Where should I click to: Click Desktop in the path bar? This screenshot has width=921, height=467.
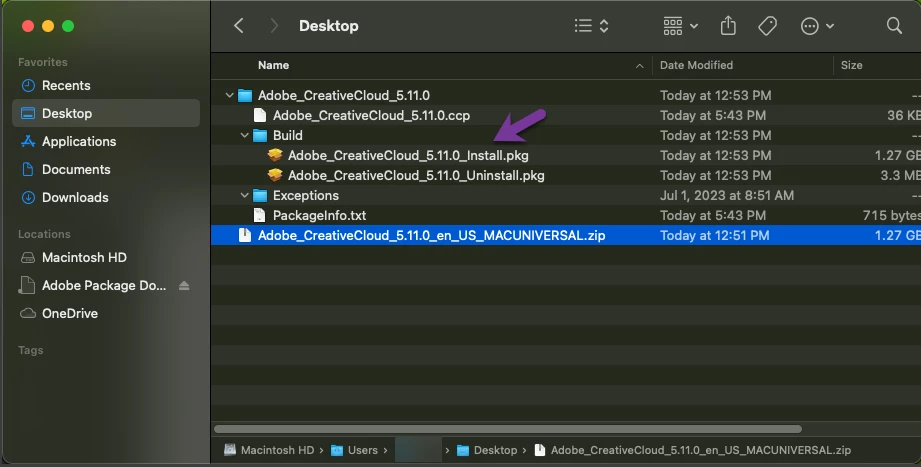(x=487, y=450)
